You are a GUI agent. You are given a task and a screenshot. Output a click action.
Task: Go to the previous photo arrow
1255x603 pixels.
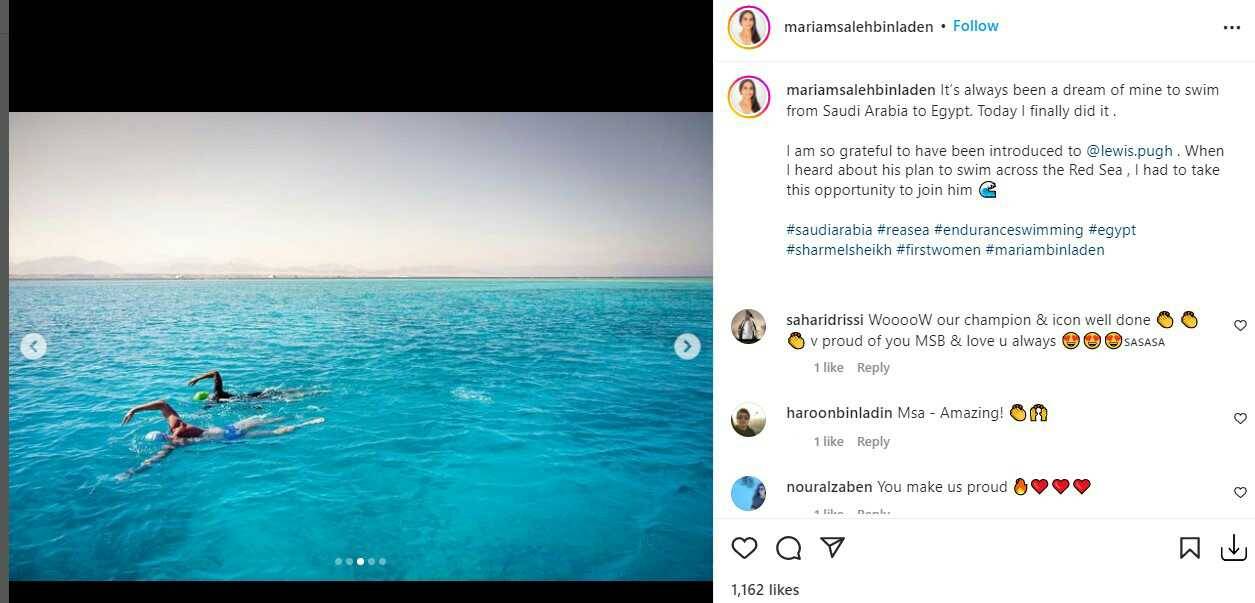coord(34,346)
